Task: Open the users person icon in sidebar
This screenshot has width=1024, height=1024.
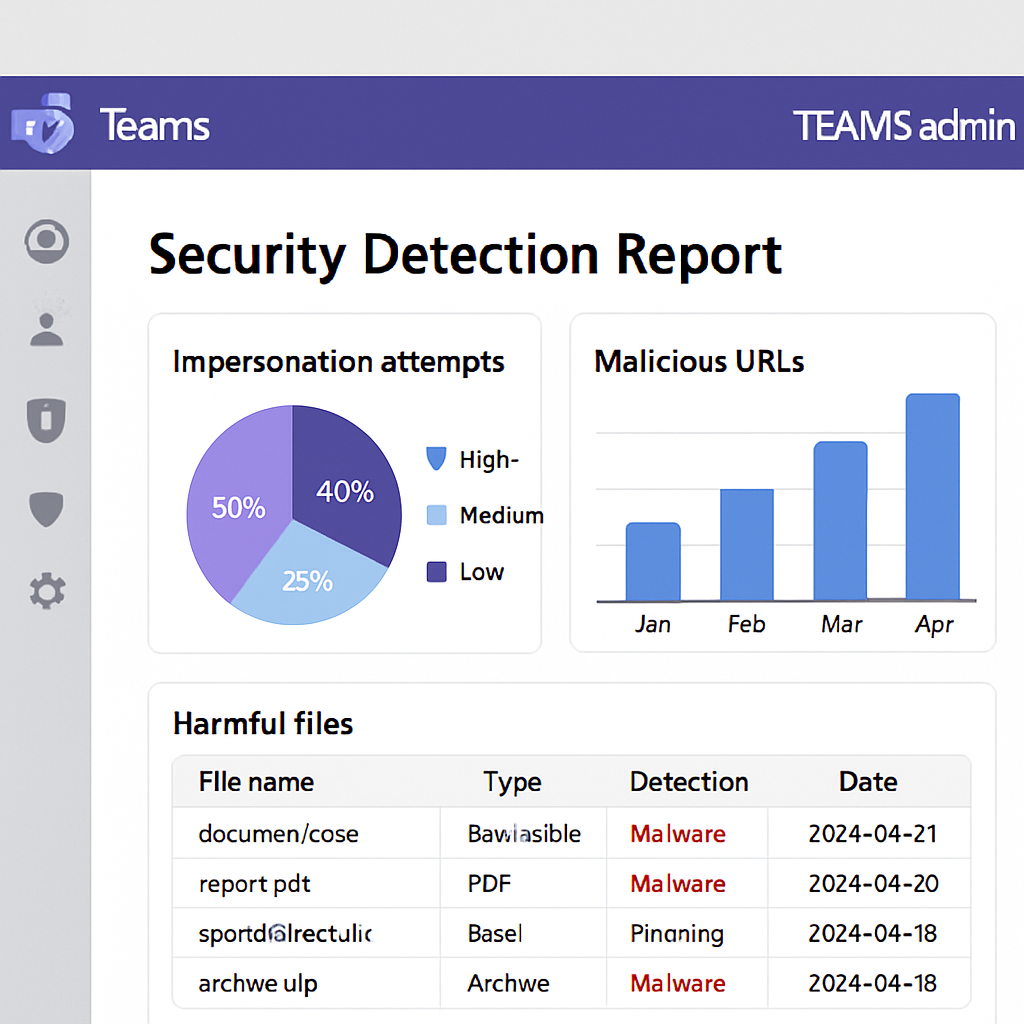Action: coord(46,330)
